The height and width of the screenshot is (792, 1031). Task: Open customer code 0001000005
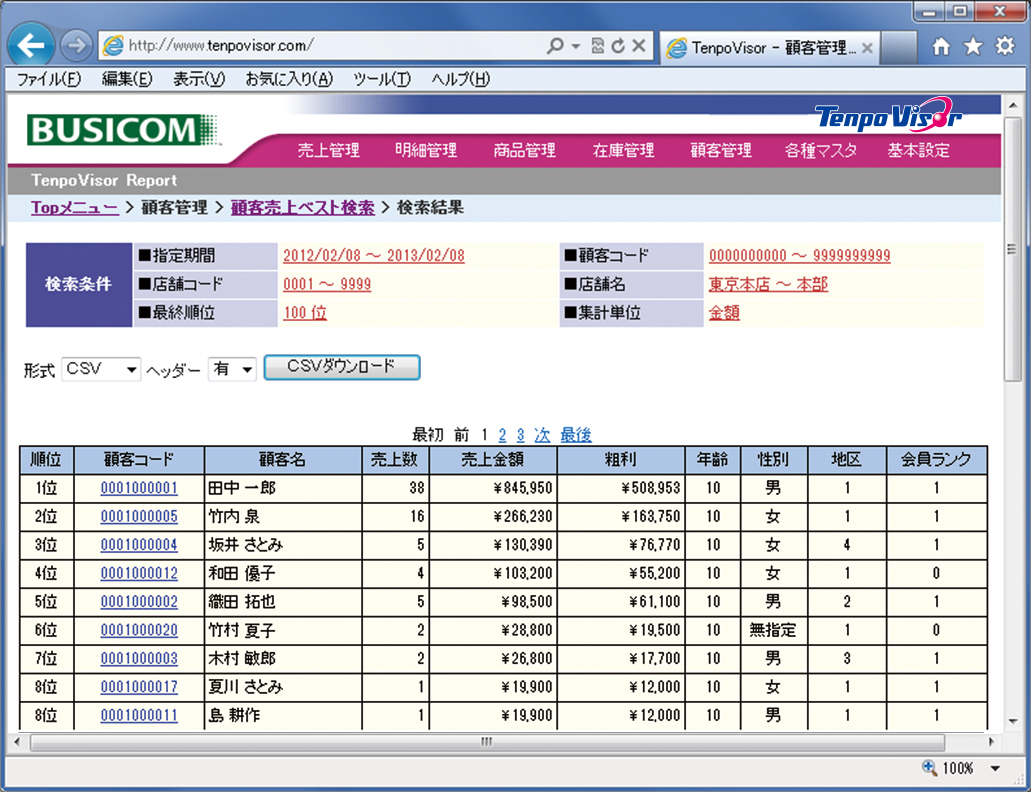click(139, 517)
